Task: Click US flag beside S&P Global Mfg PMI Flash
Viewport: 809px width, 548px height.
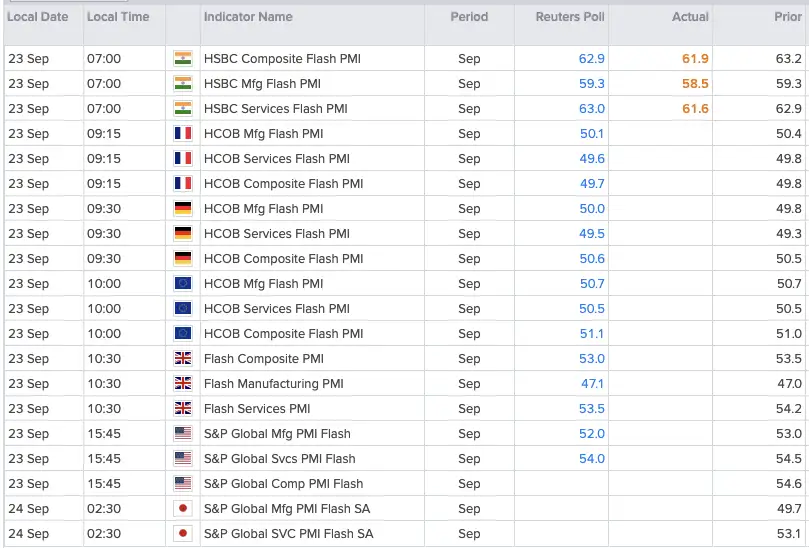Action: [x=183, y=434]
